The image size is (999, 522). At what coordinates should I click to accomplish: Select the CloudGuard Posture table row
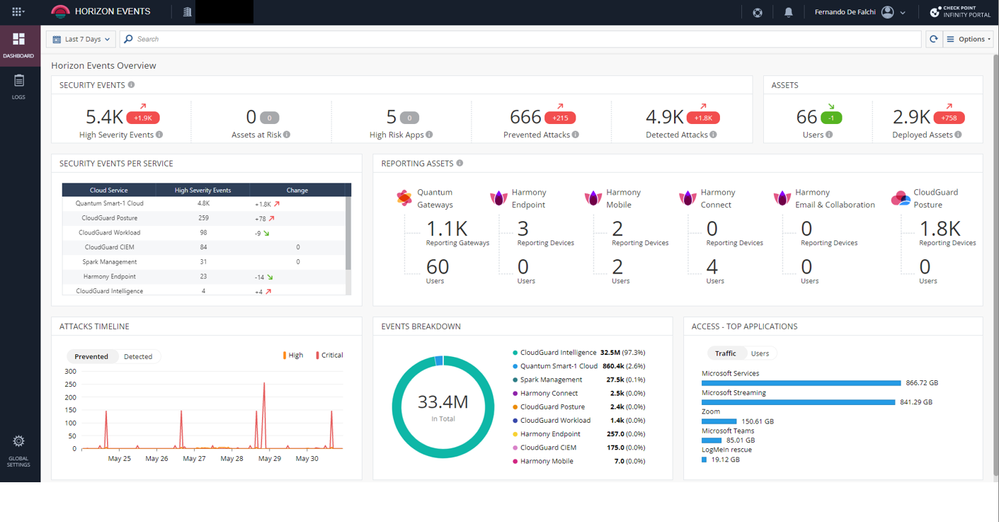click(x=204, y=218)
